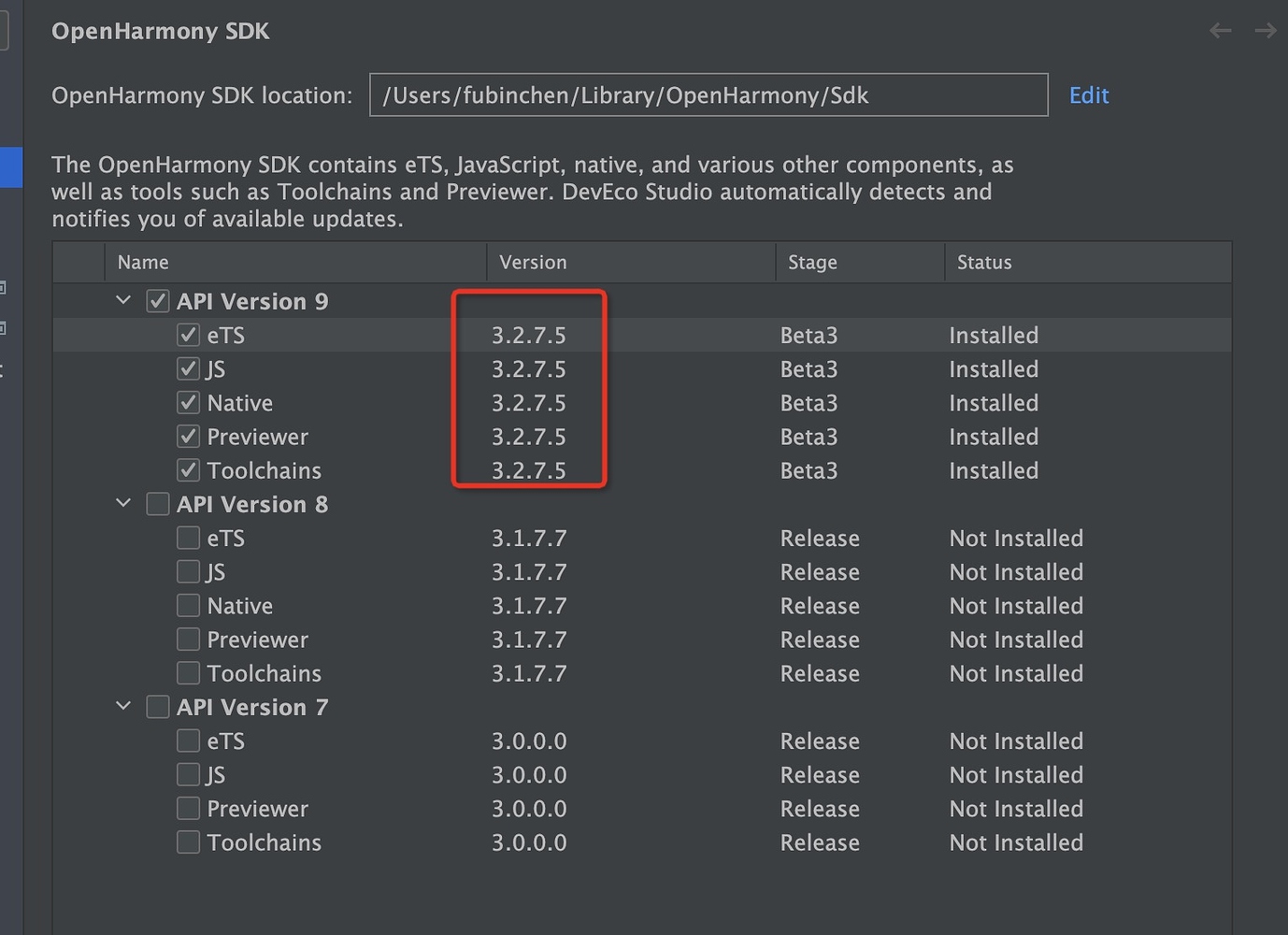Check the eTS checkbox under API Version 7

[188, 741]
